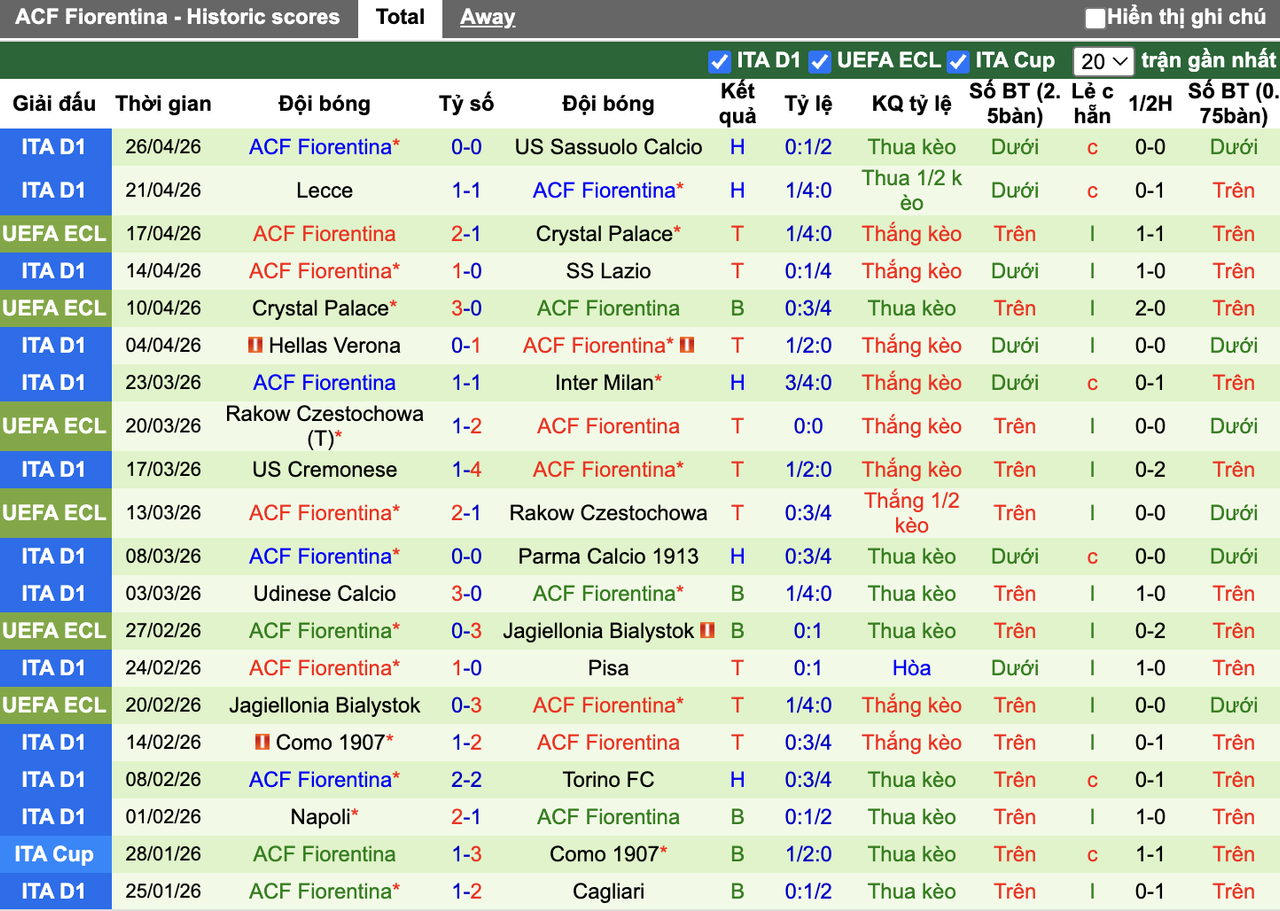Toggle the ITA Cup filter checkbox

(x=958, y=61)
